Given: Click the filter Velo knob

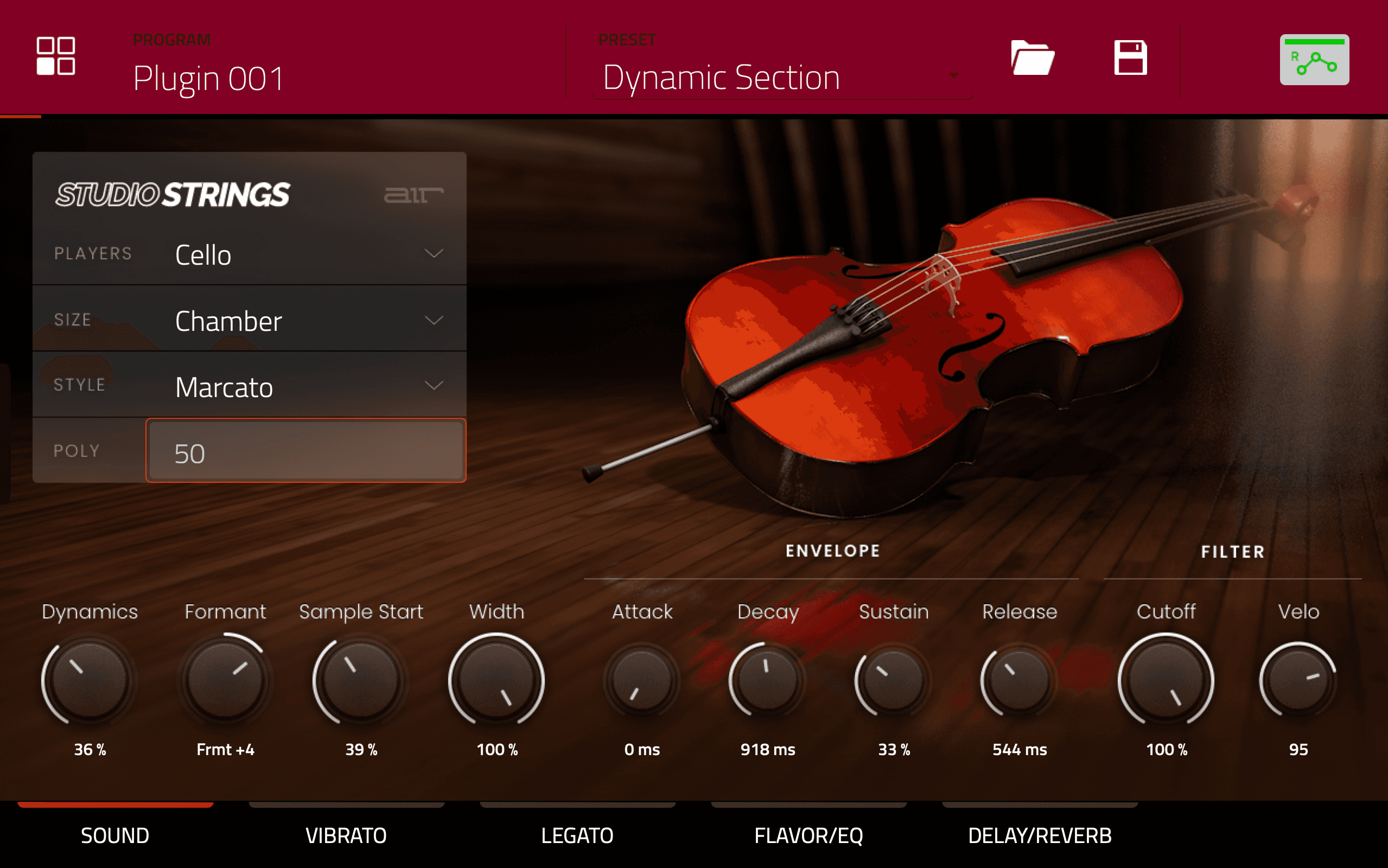Looking at the screenshot, I should point(1298,680).
